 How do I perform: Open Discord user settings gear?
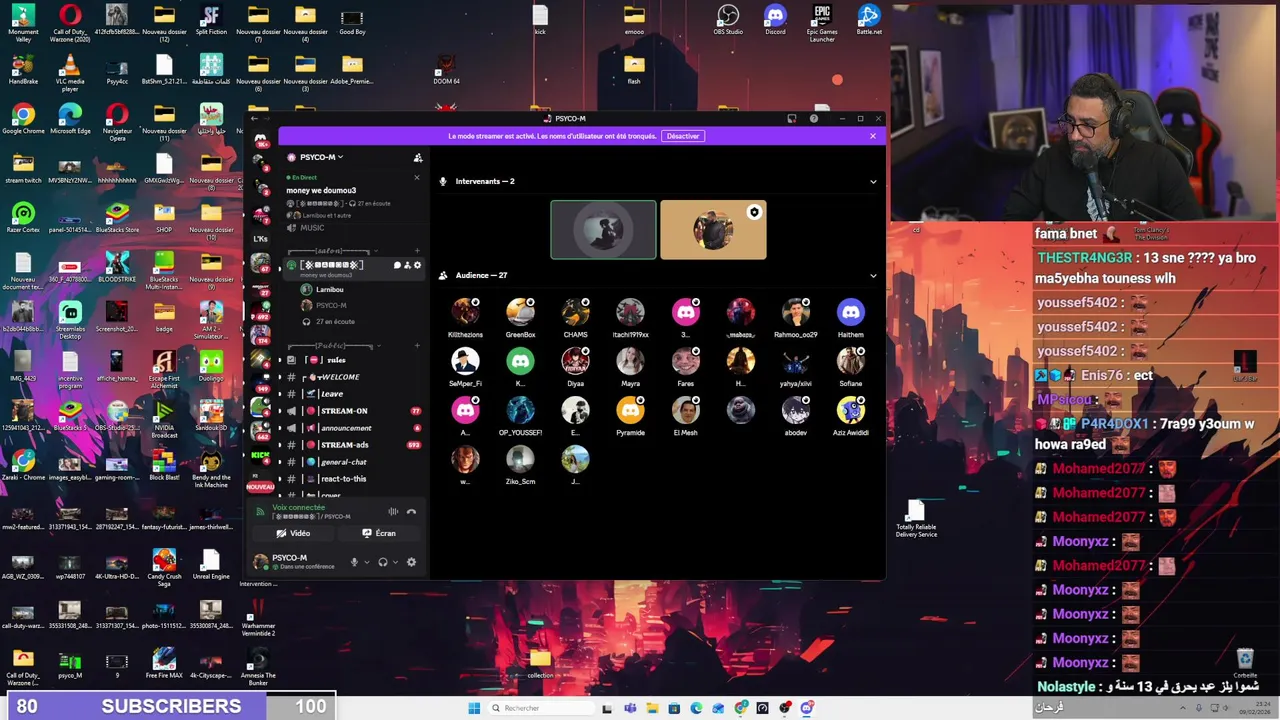click(411, 563)
